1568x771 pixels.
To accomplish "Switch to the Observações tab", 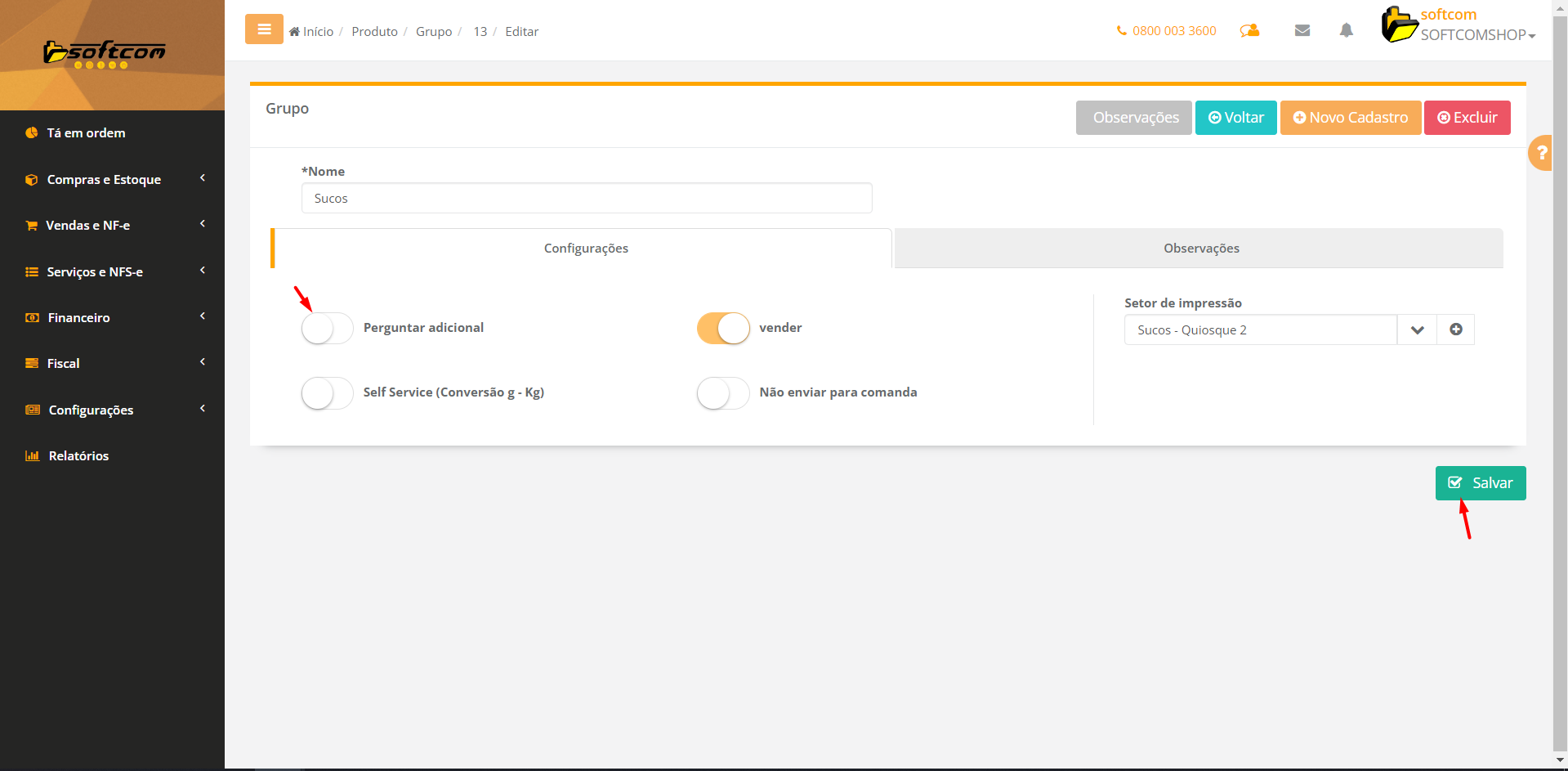I will 1200,249.
